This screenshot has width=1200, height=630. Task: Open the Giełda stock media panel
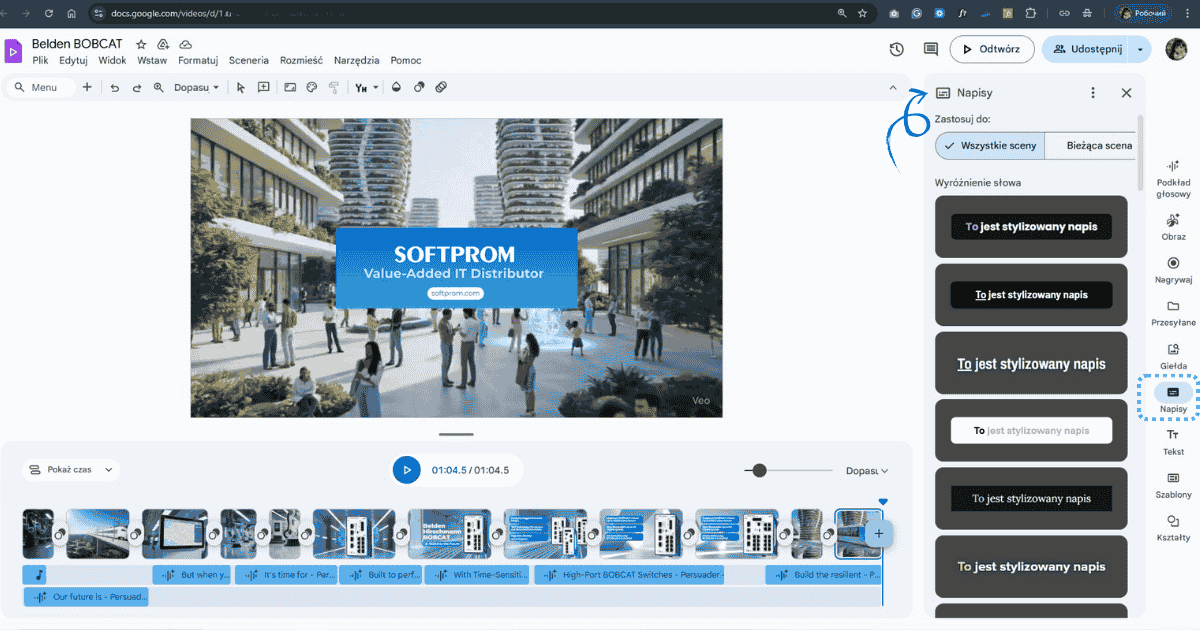(x=1173, y=355)
